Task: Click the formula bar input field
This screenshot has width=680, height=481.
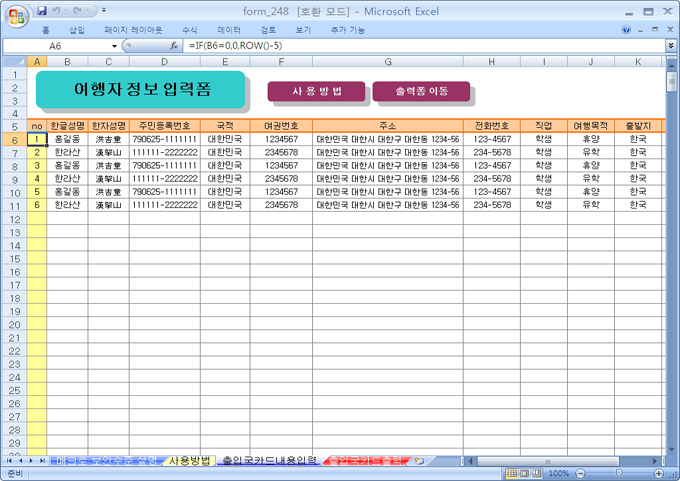Action: [x=420, y=46]
